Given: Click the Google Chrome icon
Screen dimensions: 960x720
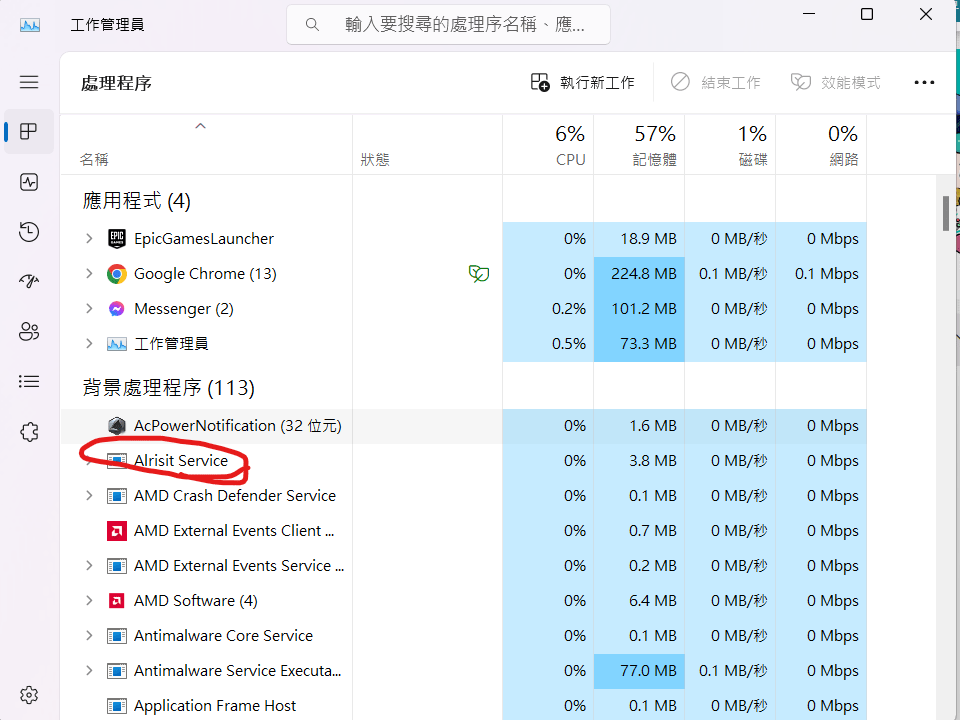Looking at the screenshot, I should [116, 274].
